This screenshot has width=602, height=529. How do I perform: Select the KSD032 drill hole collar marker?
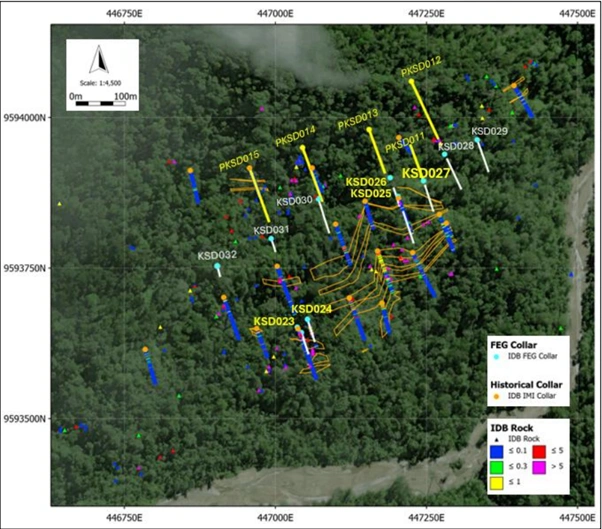tap(217, 266)
